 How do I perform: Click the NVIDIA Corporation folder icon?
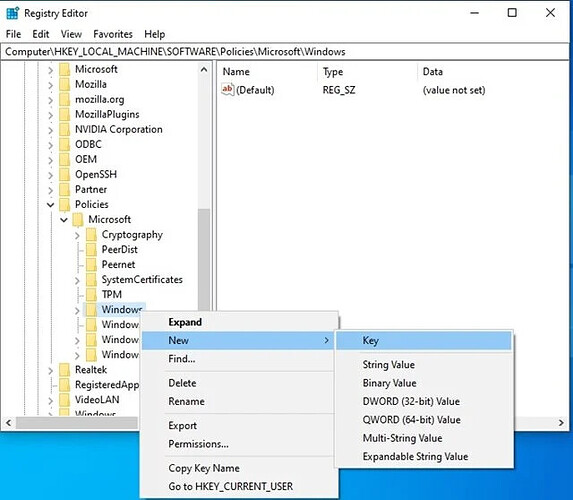[x=64, y=129]
